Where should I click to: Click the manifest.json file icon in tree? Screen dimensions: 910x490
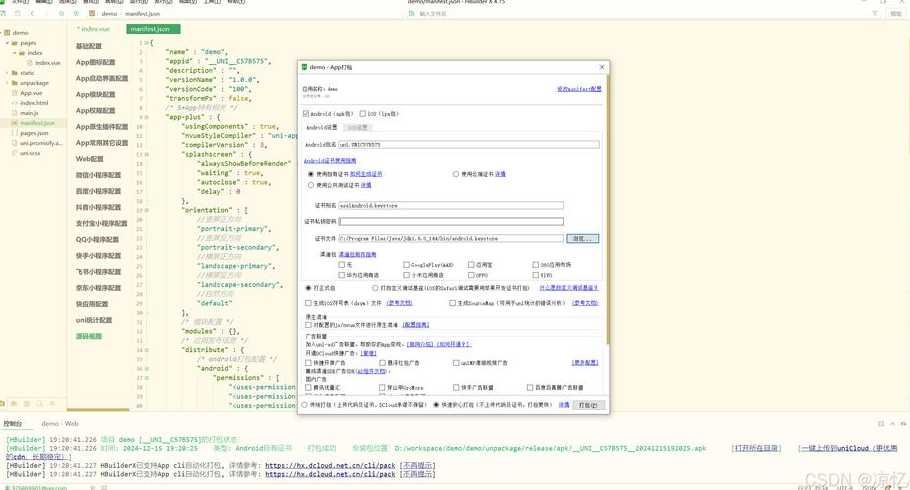pyautogui.click(x=15, y=123)
